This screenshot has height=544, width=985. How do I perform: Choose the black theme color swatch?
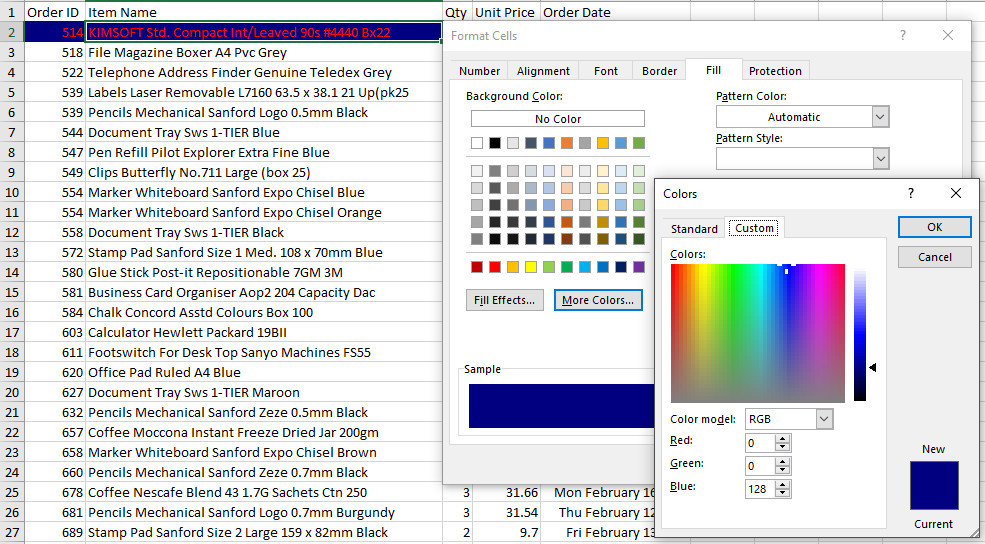pos(495,143)
